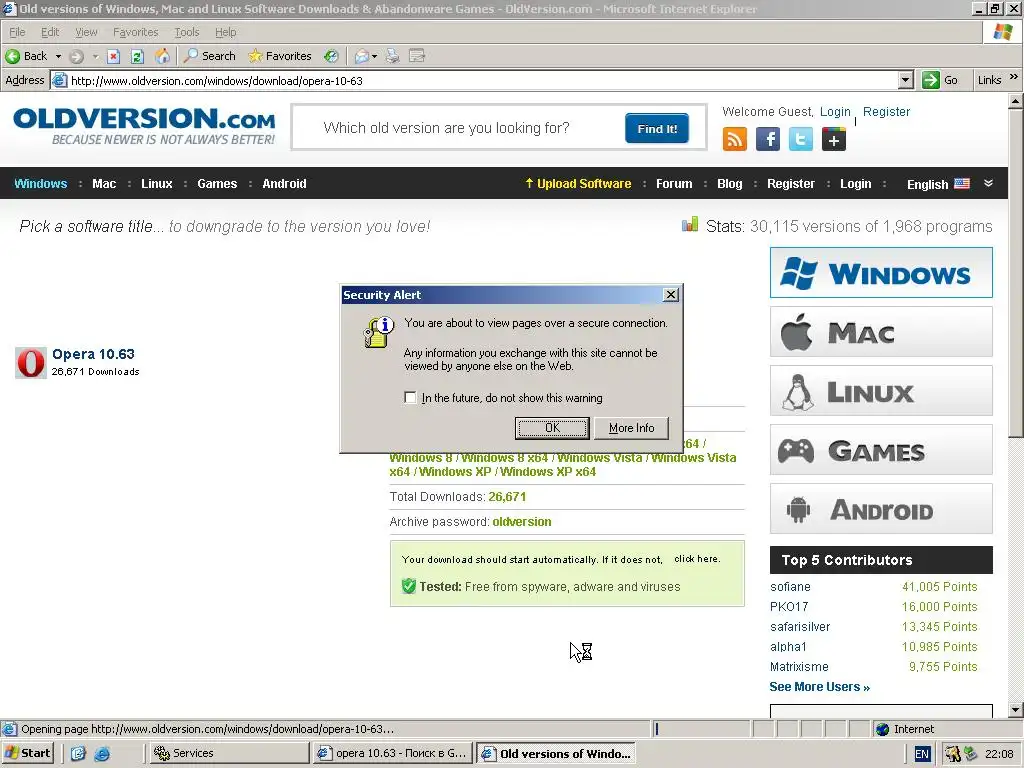Select the Android platform banner
Screen dimensions: 1024x768
(x=881, y=509)
